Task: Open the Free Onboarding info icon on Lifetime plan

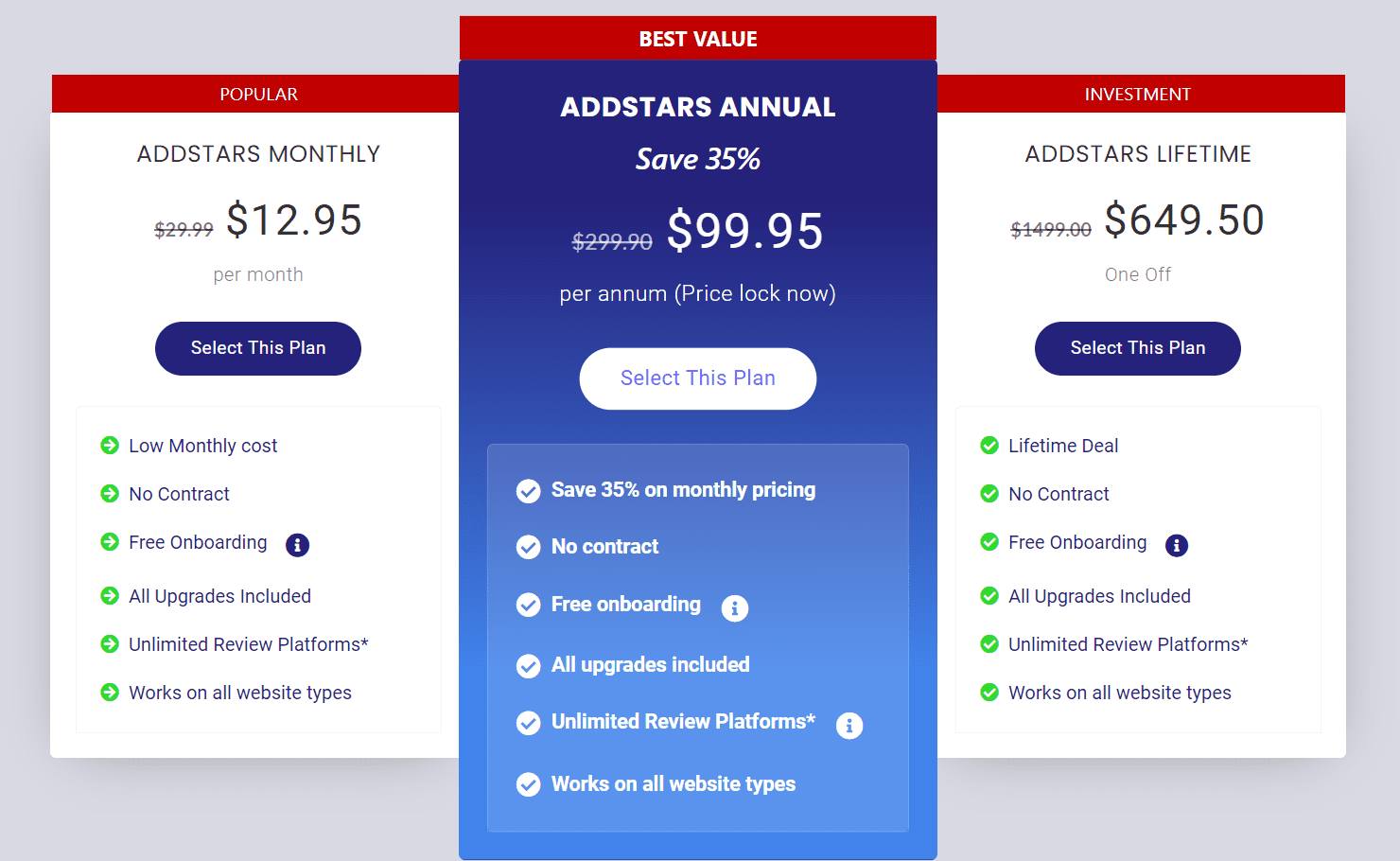Action: coord(1177,545)
